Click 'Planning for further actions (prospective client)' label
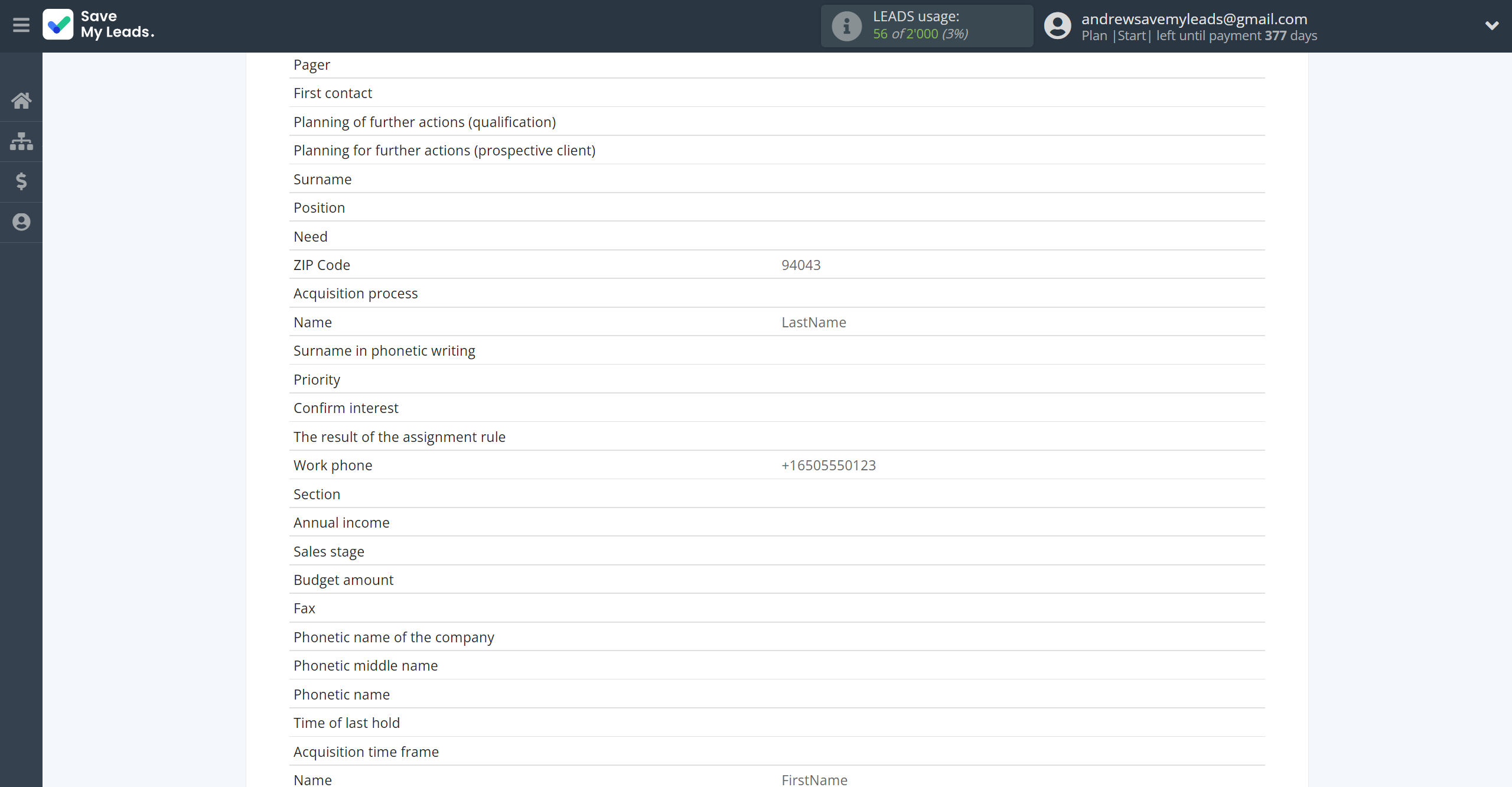The height and width of the screenshot is (787, 1512). tap(445, 150)
